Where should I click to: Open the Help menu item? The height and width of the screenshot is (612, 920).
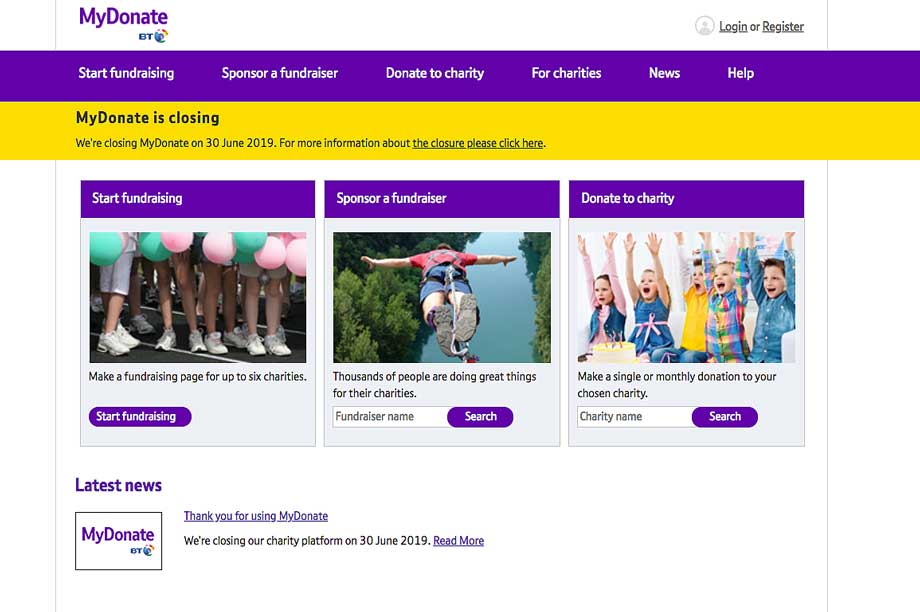tap(740, 73)
